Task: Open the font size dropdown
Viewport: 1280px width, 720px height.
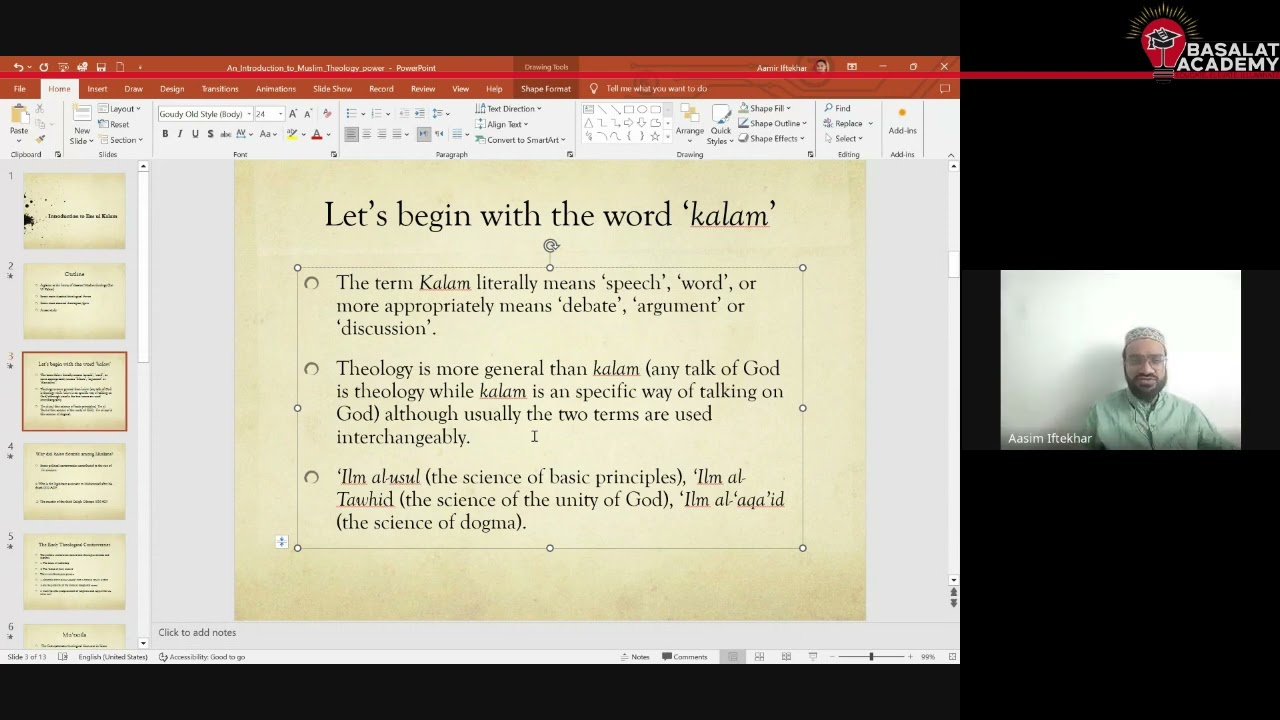Action: (x=280, y=114)
